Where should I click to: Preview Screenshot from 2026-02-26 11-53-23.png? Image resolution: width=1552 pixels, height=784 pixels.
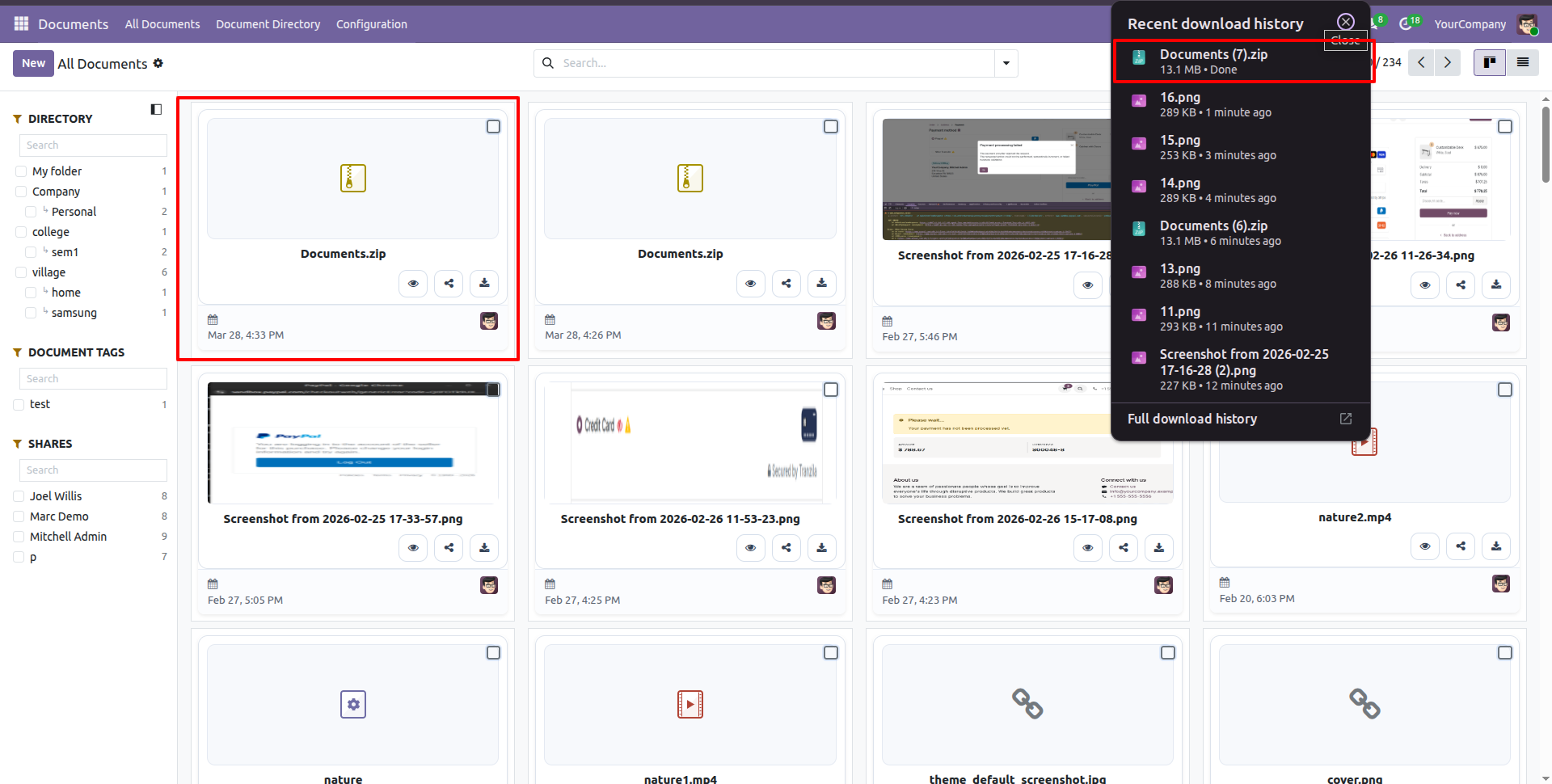[x=751, y=548]
